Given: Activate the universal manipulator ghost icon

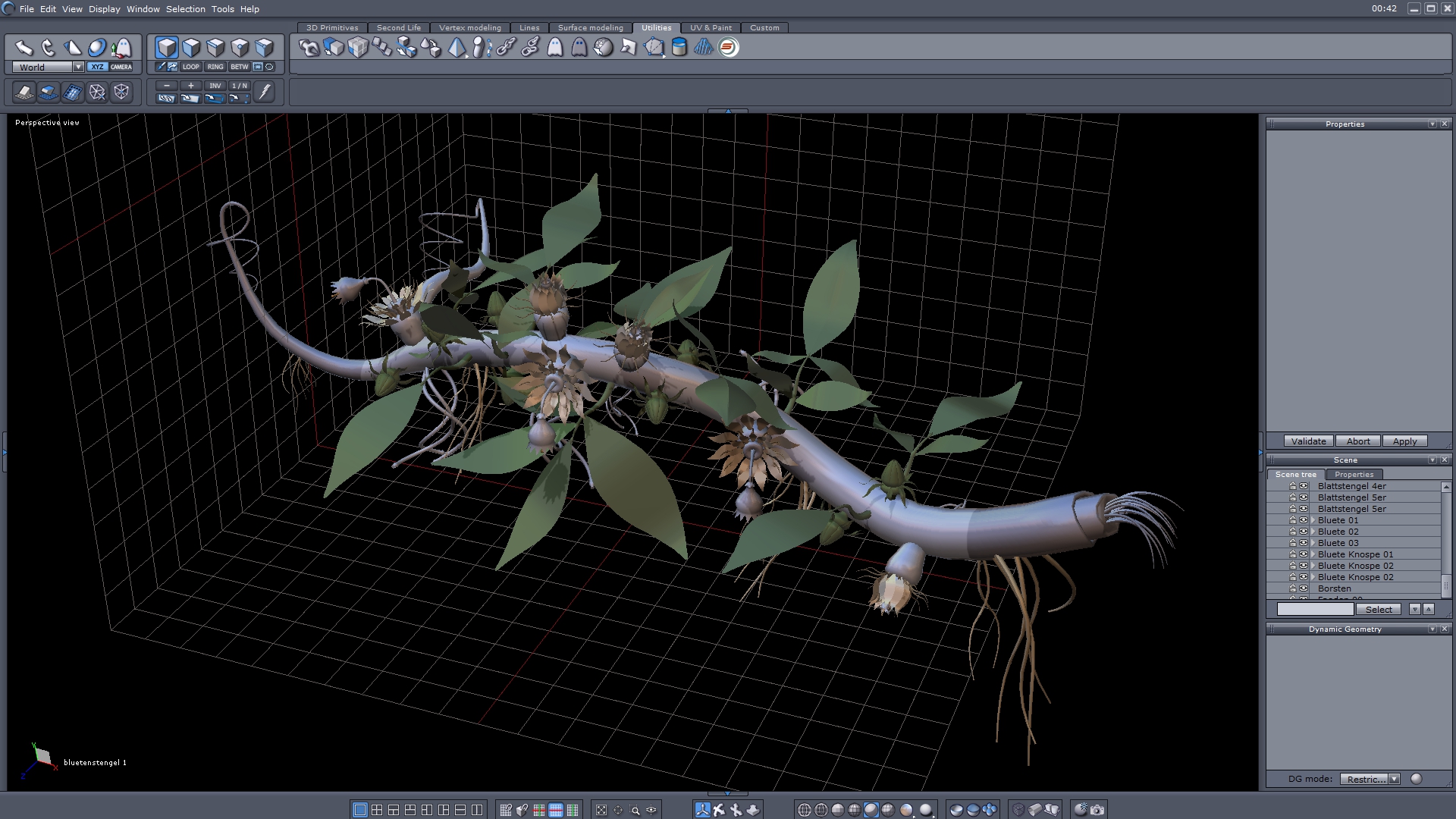Looking at the screenshot, I should 121,48.
